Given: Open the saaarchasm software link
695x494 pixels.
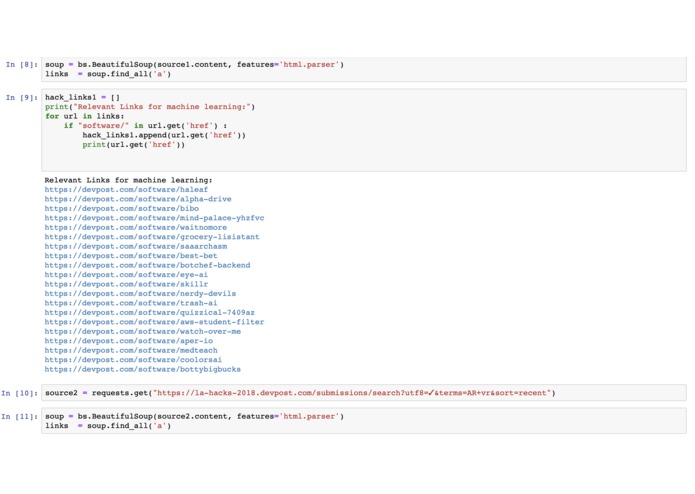Looking at the screenshot, I should 136,246.
